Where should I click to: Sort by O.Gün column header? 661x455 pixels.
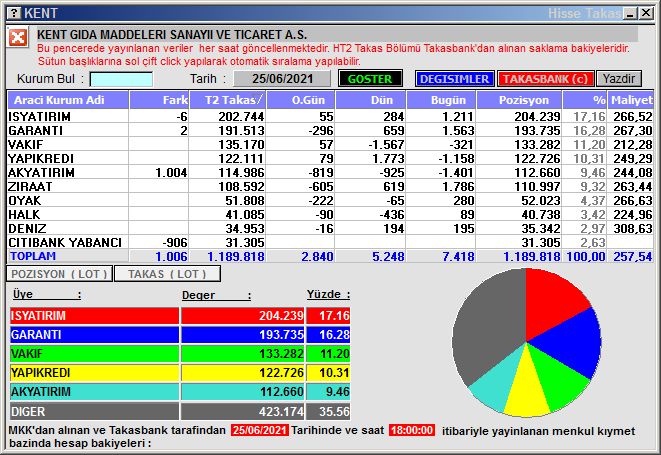[x=301, y=100]
